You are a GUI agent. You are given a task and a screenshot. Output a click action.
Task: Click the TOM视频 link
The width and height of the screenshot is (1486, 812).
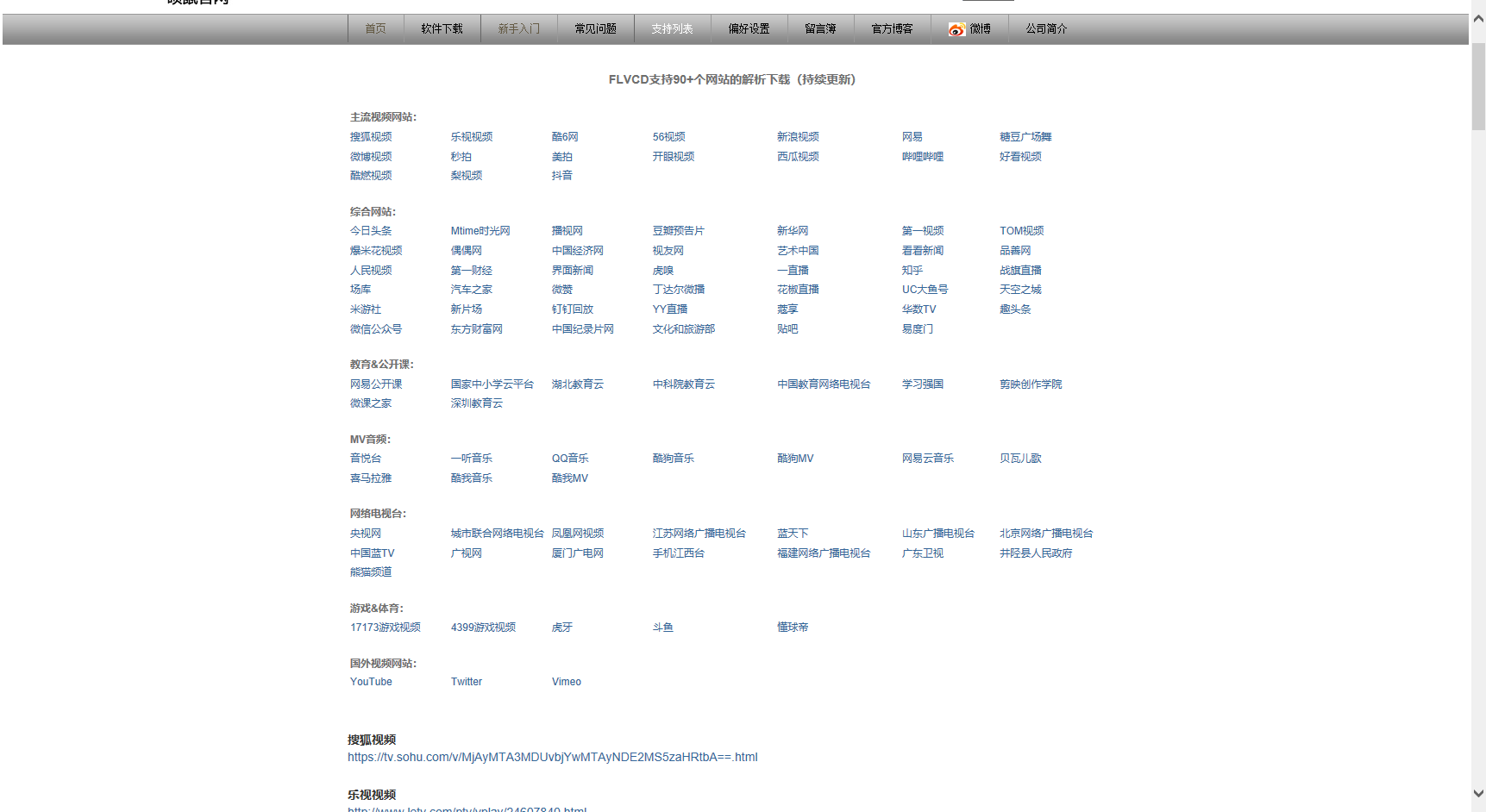[x=1022, y=231]
